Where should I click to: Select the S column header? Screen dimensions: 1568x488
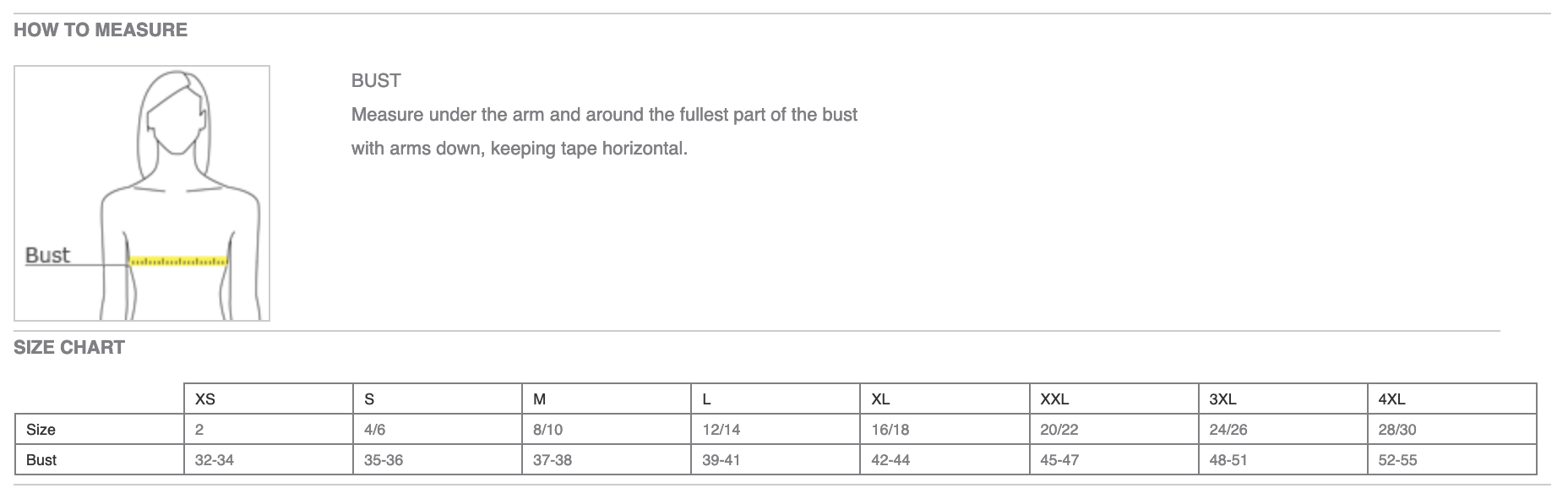438,399
